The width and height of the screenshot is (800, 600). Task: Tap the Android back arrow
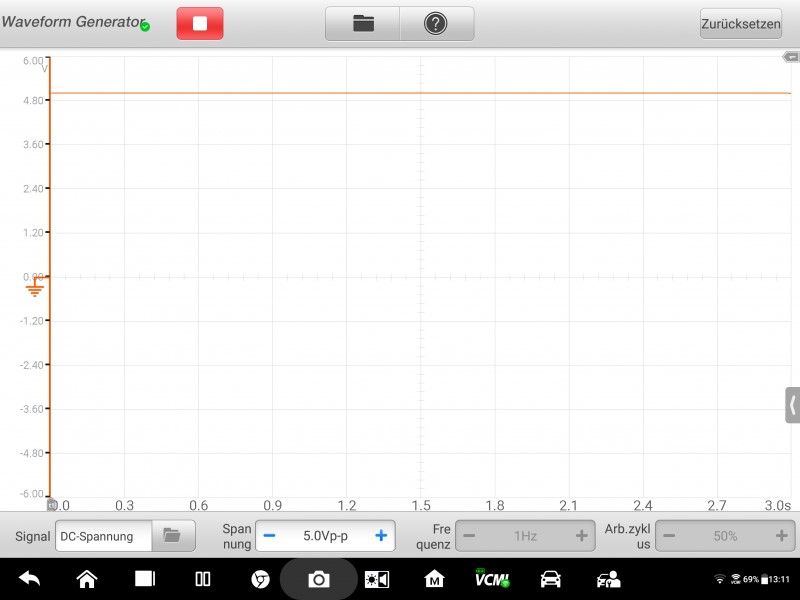pos(30,579)
